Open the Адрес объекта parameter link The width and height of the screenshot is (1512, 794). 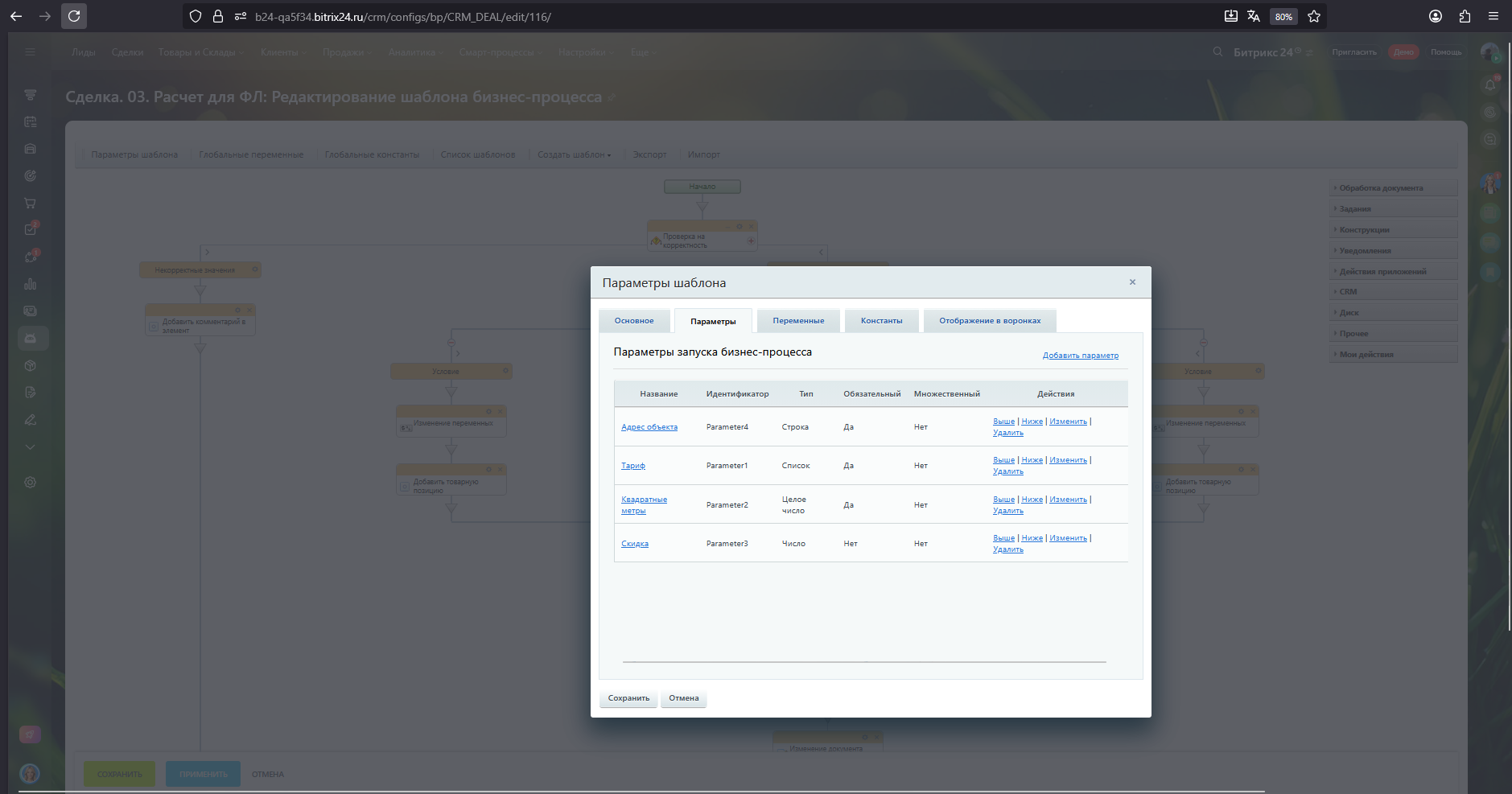[649, 427]
